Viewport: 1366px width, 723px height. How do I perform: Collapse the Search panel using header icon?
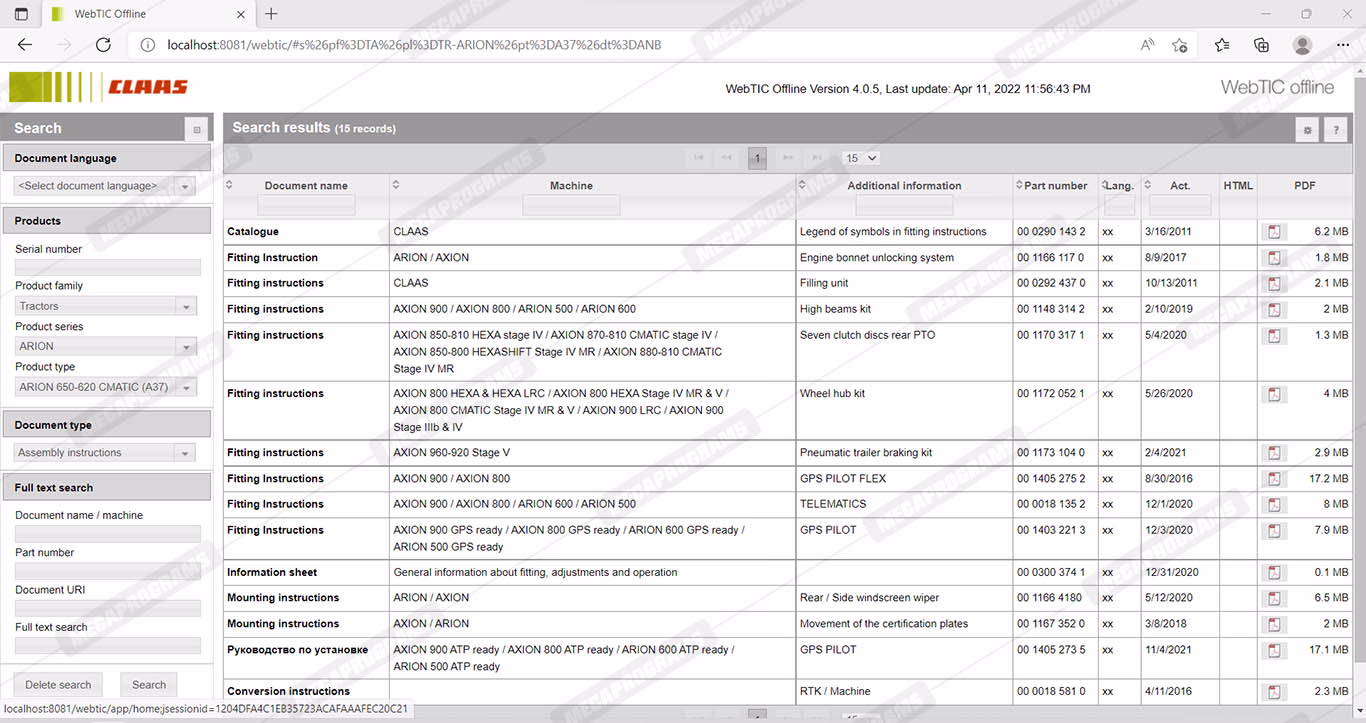[197, 129]
